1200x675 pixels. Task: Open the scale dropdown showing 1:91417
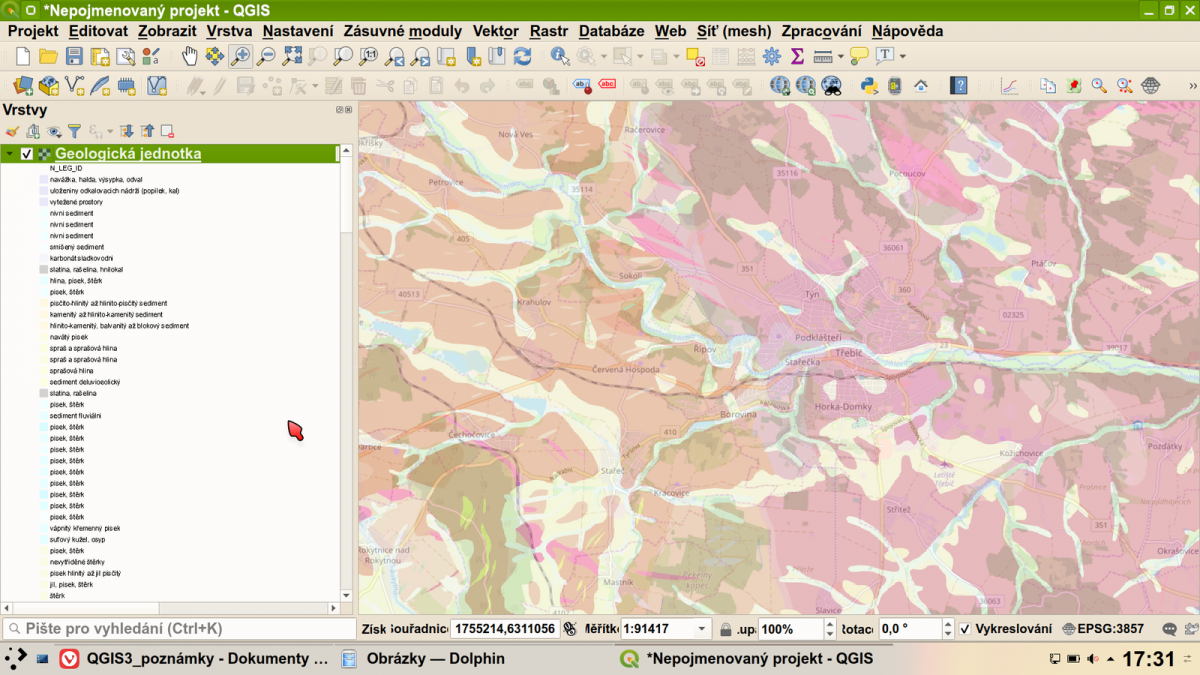tap(703, 629)
